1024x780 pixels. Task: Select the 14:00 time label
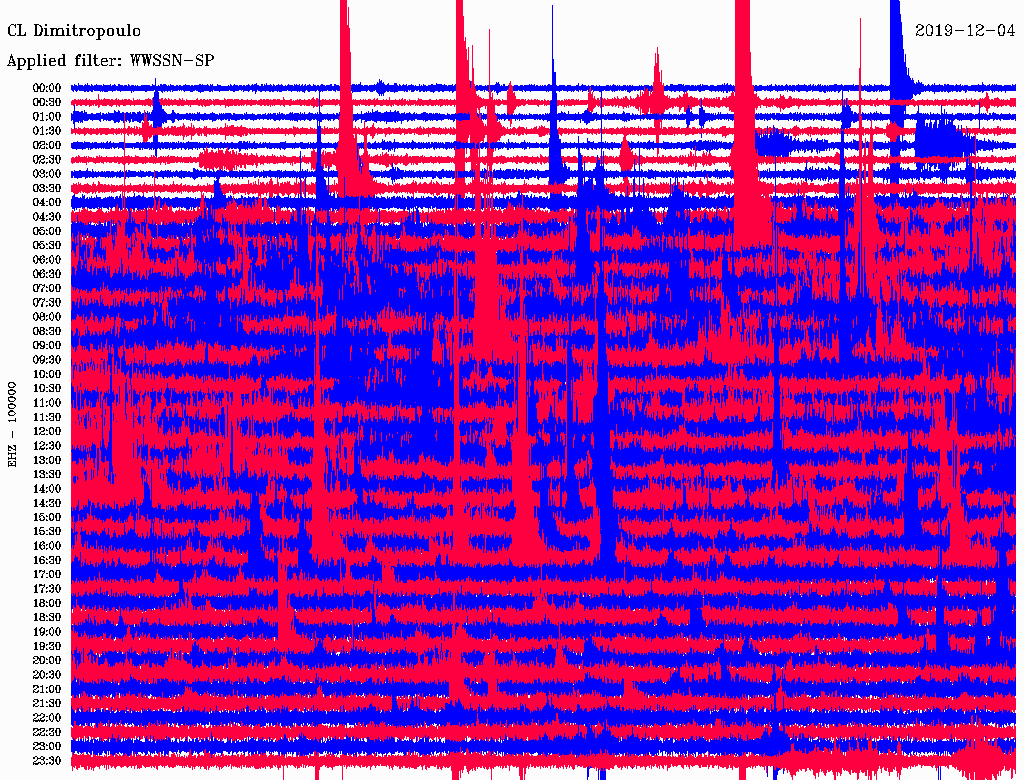(46, 489)
